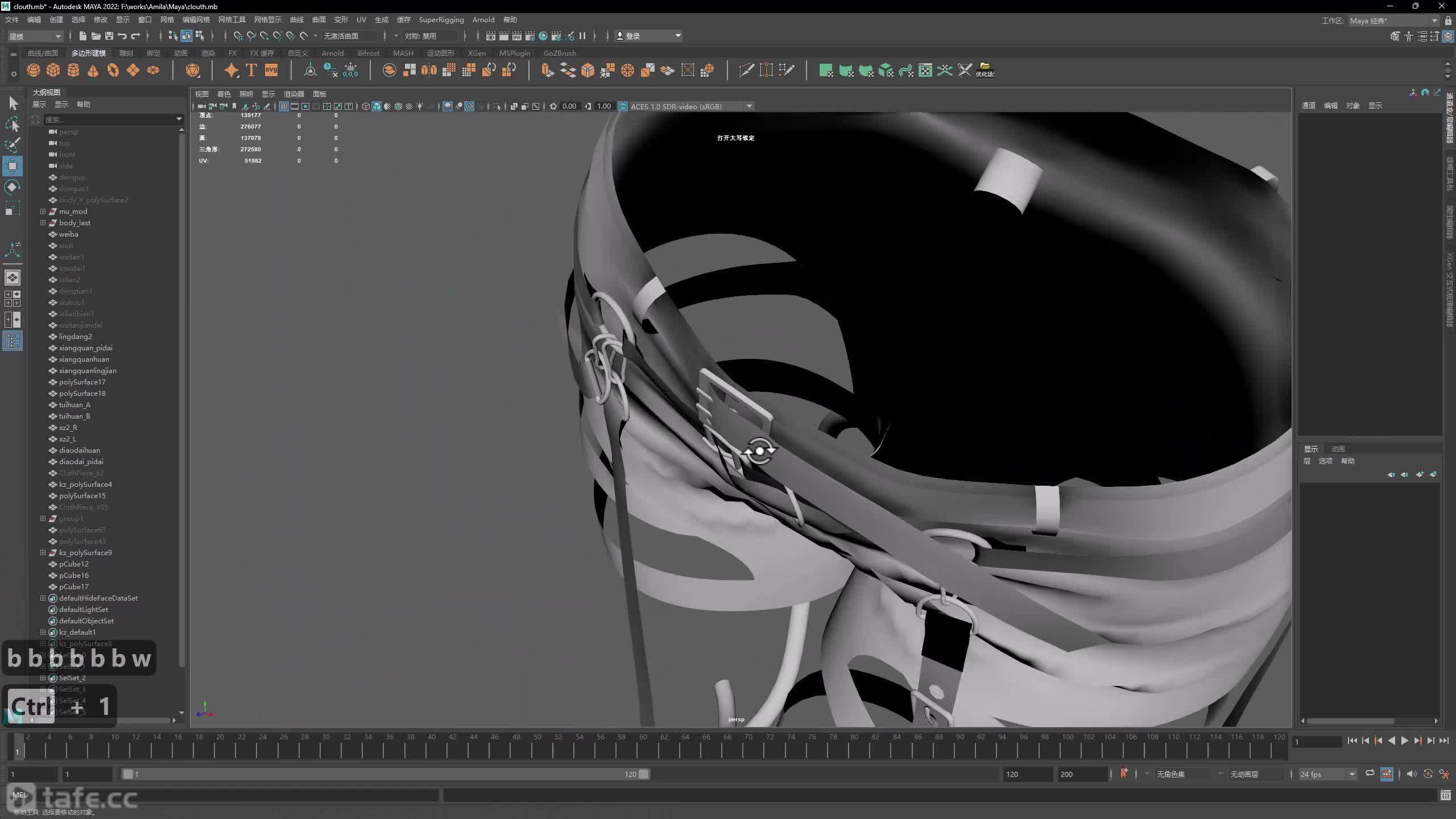1456x819 pixels.
Task: Create a polygon cube from shelf
Action: [x=53, y=71]
